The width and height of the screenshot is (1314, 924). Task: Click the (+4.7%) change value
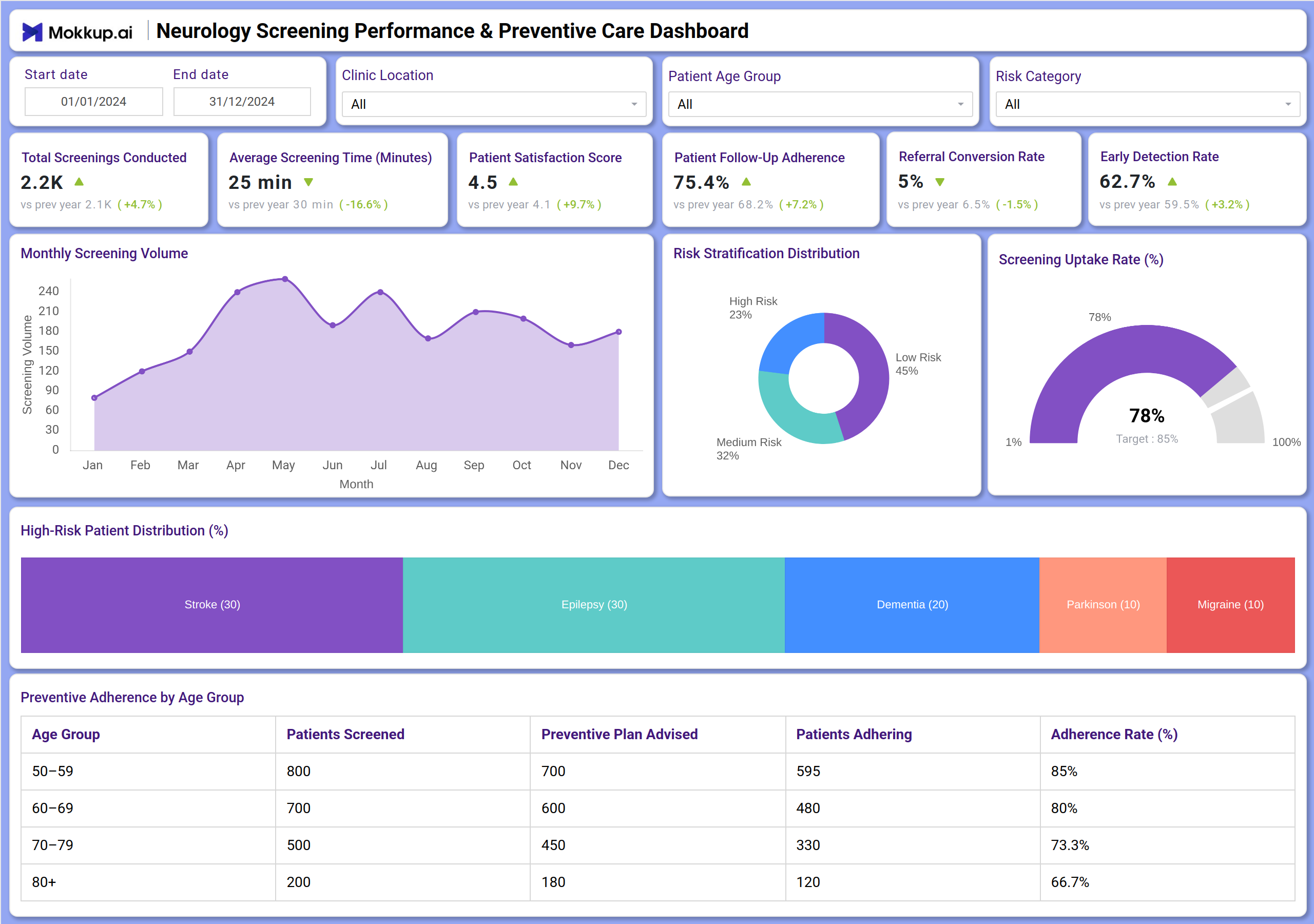coord(140,204)
